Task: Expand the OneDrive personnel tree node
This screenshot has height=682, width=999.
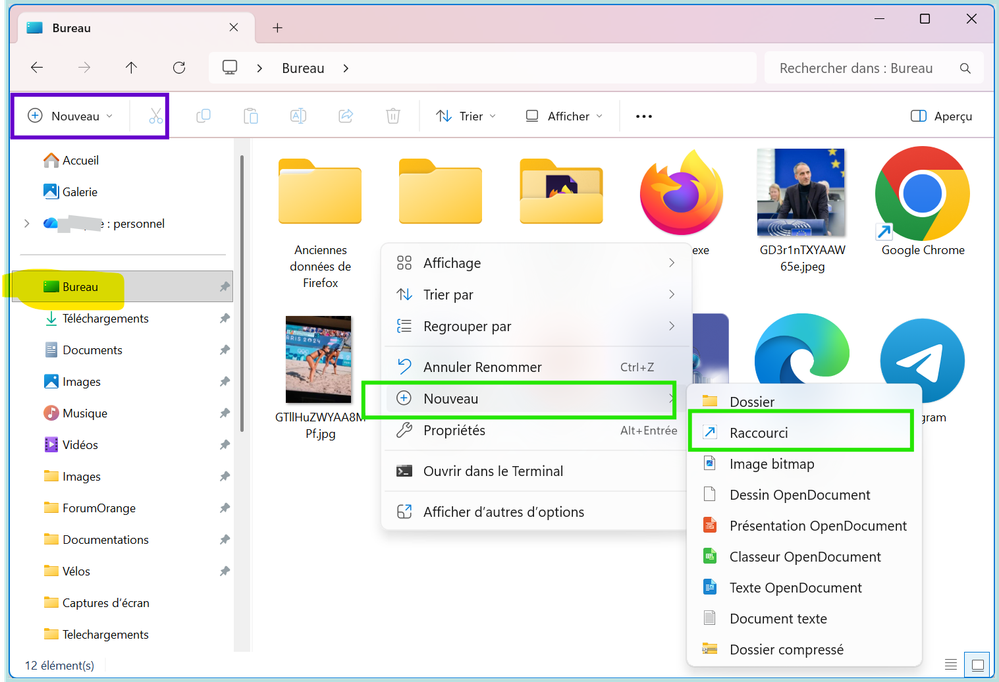Action: click(x=26, y=224)
